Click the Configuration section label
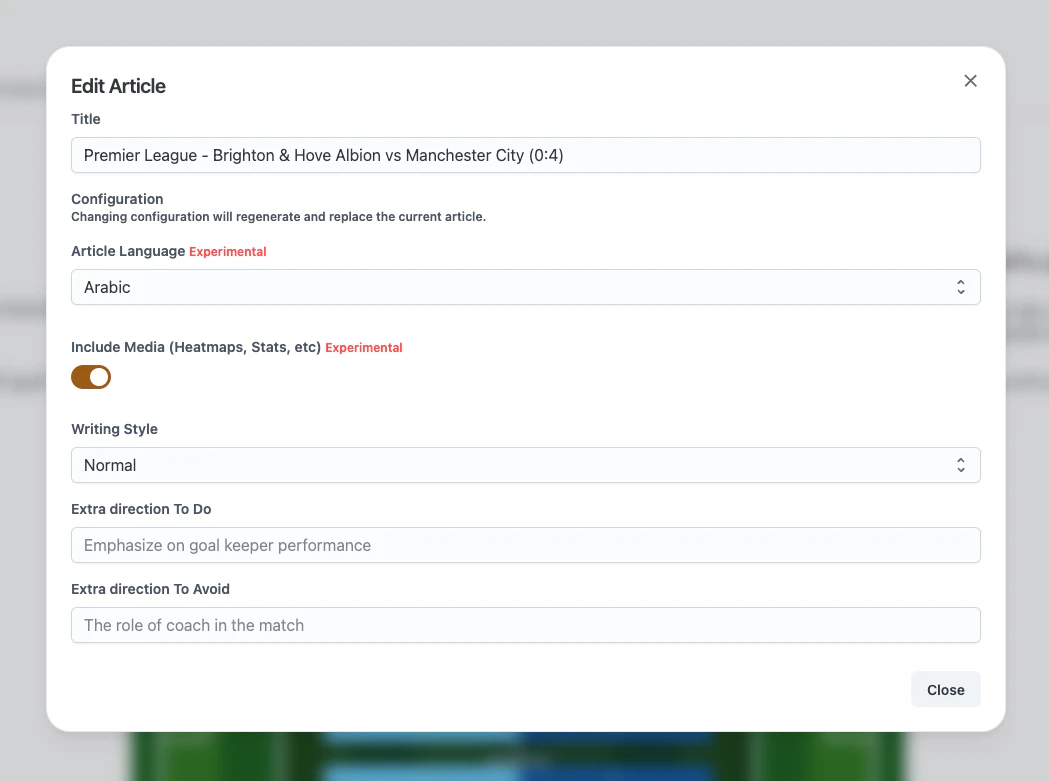 click(117, 199)
